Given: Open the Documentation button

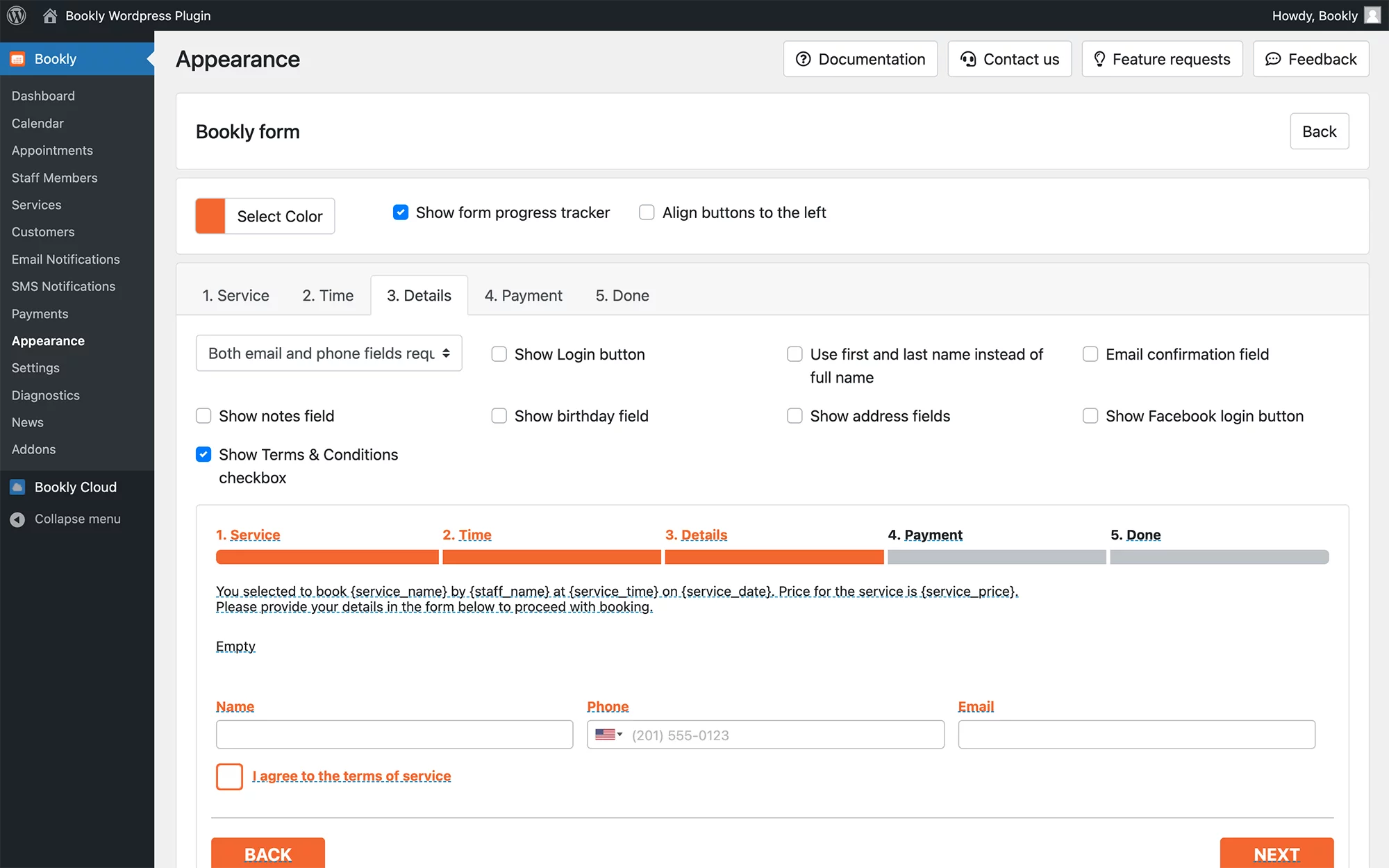Looking at the screenshot, I should click(860, 59).
